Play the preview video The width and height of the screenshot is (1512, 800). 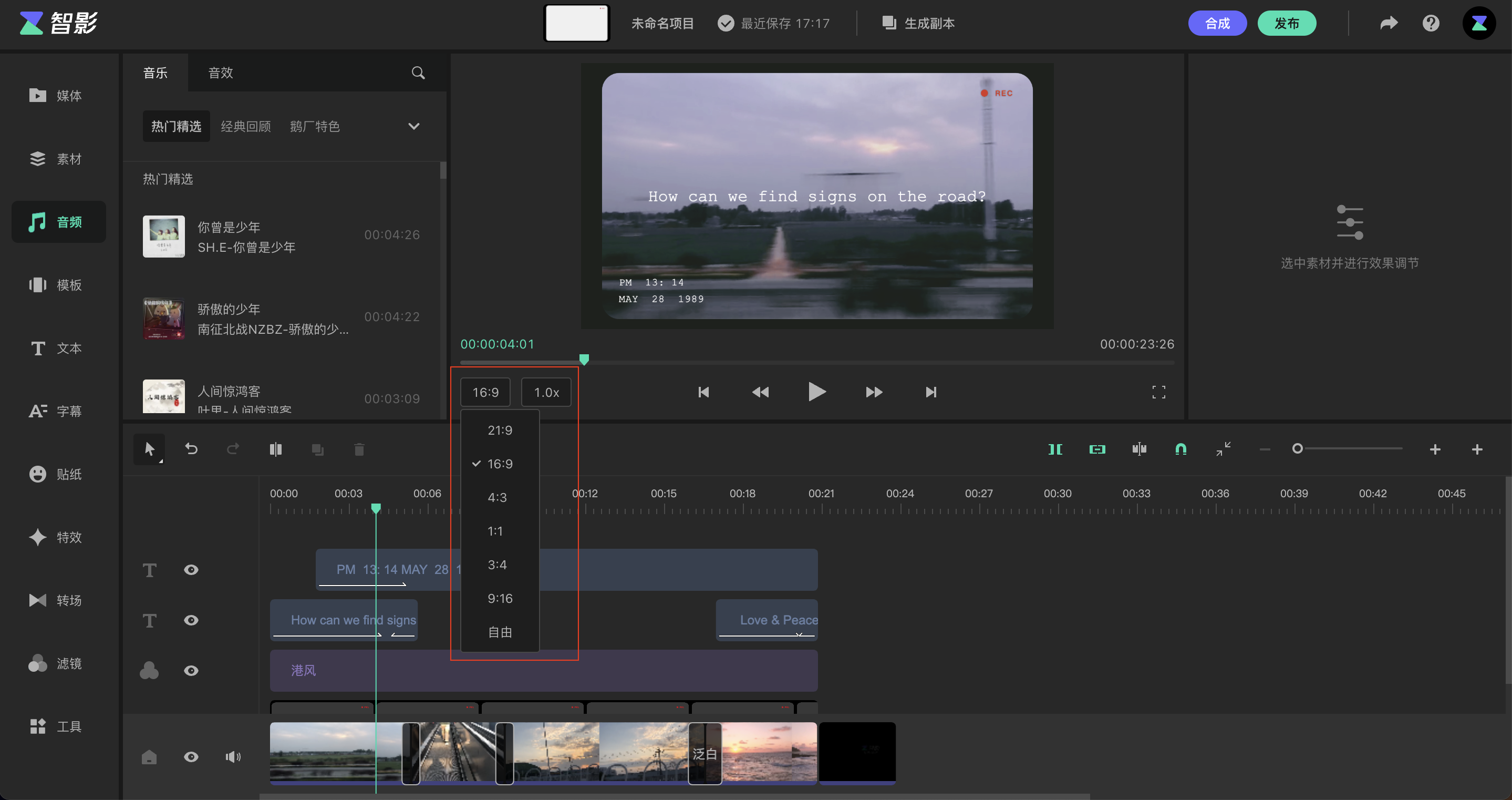pos(816,392)
